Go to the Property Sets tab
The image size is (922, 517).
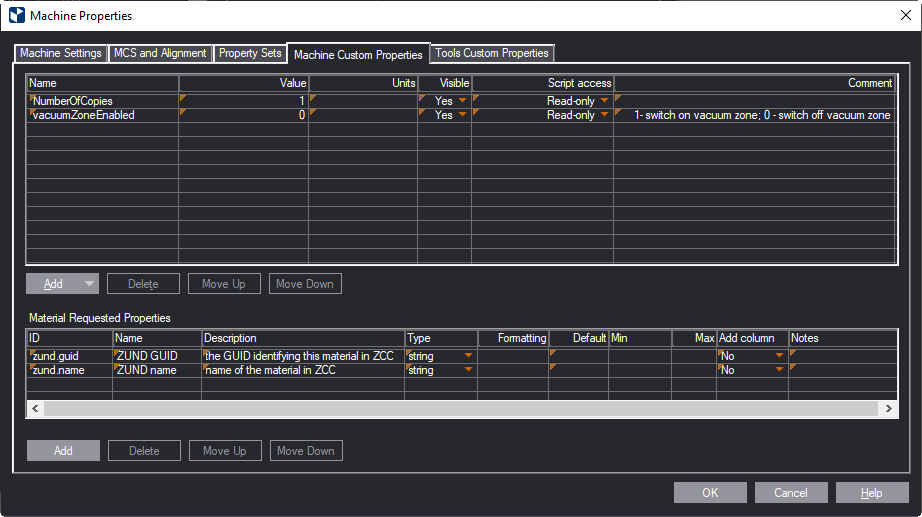tap(250, 53)
